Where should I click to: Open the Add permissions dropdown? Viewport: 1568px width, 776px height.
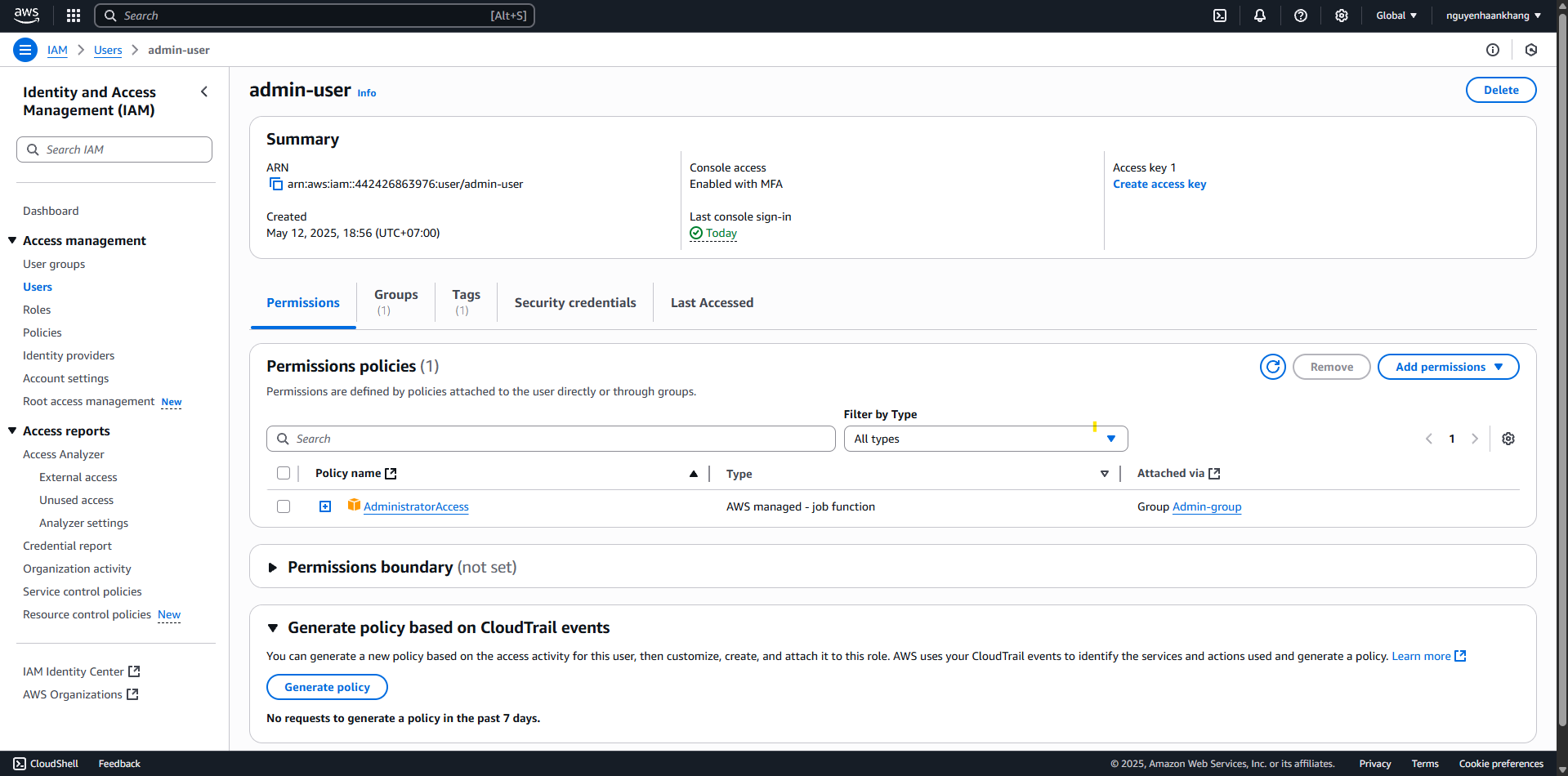pos(1448,367)
